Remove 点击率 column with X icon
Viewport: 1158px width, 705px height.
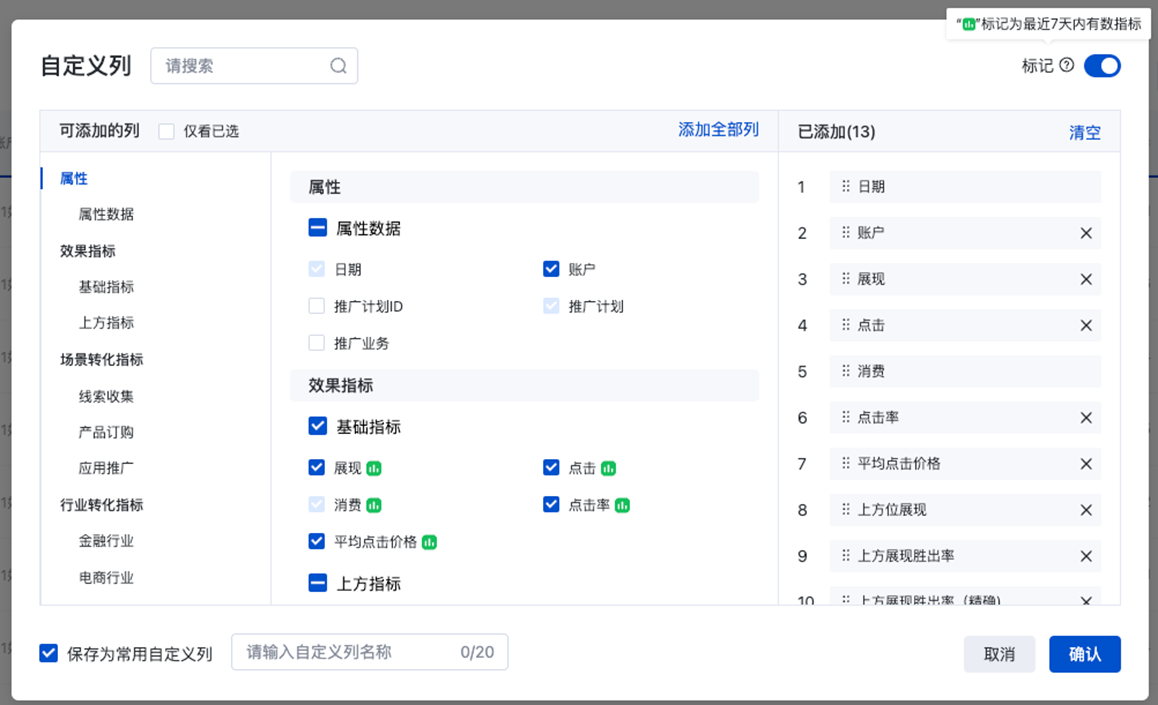coord(1086,418)
